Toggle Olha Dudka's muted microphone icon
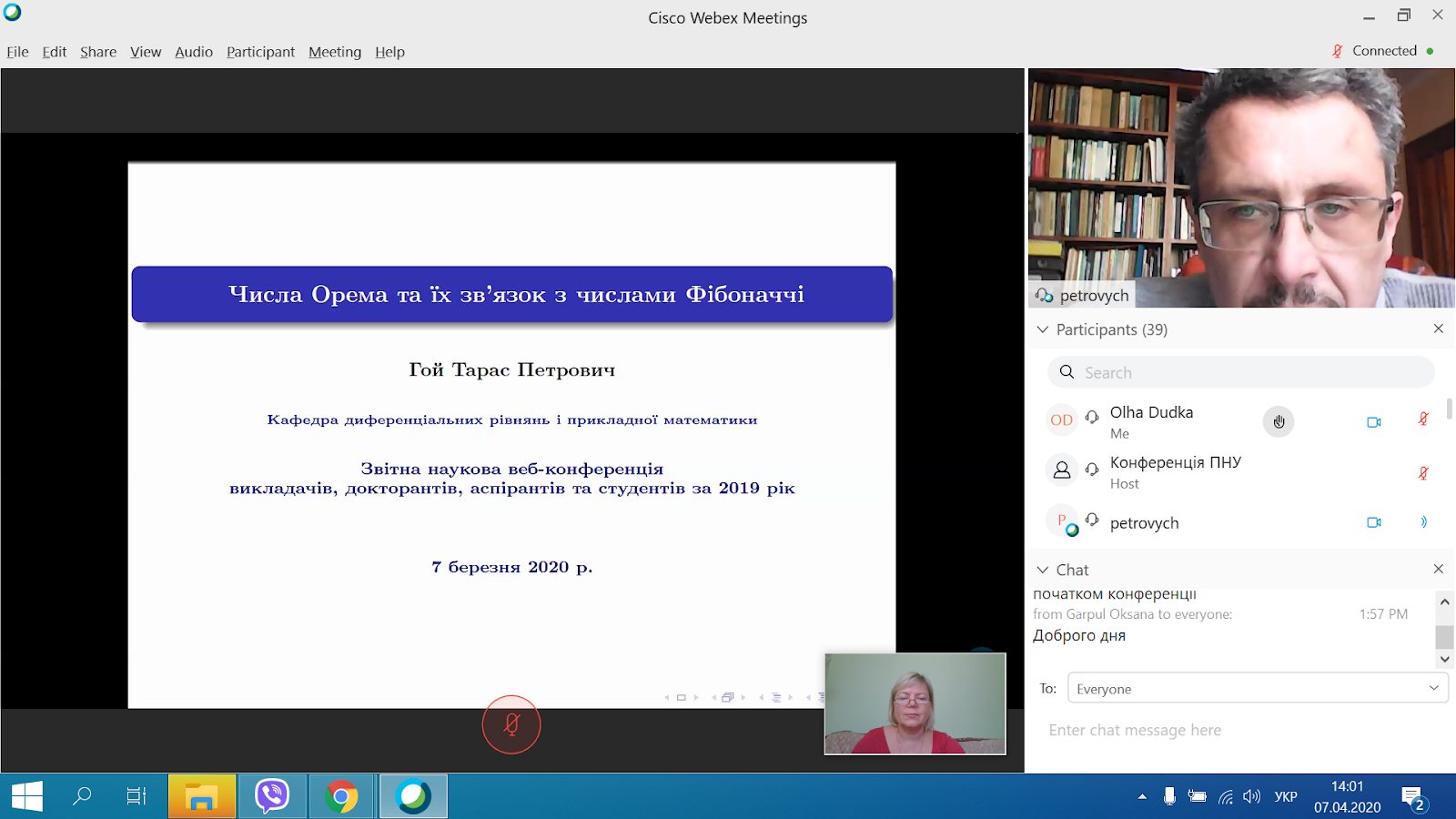This screenshot has width=1456, height=819. [1424, 420]
